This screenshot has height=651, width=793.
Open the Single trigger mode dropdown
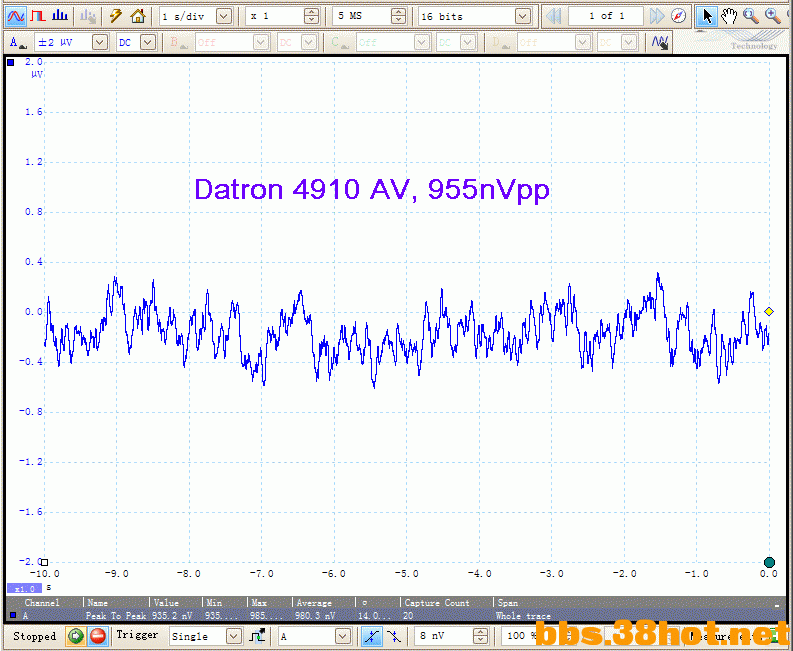pyautogui.click(x=233, y=636)
